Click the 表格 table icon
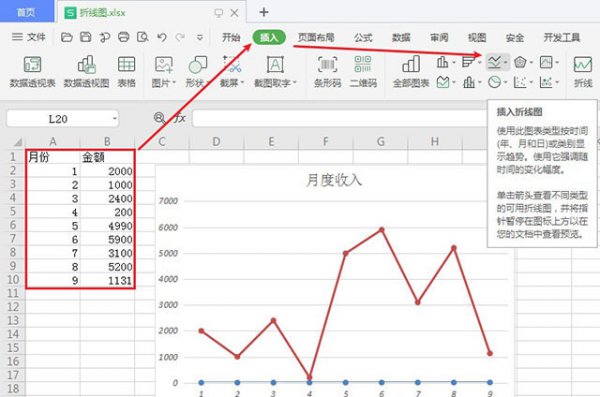 tap(126, 72)
